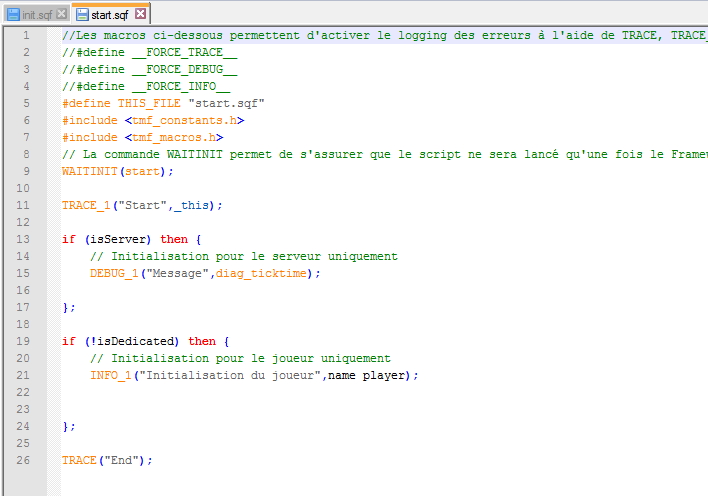Select line number 9 in the margin
Image resolution: width=708 pixels, height=496 pixels.
[x=25, y=171]
